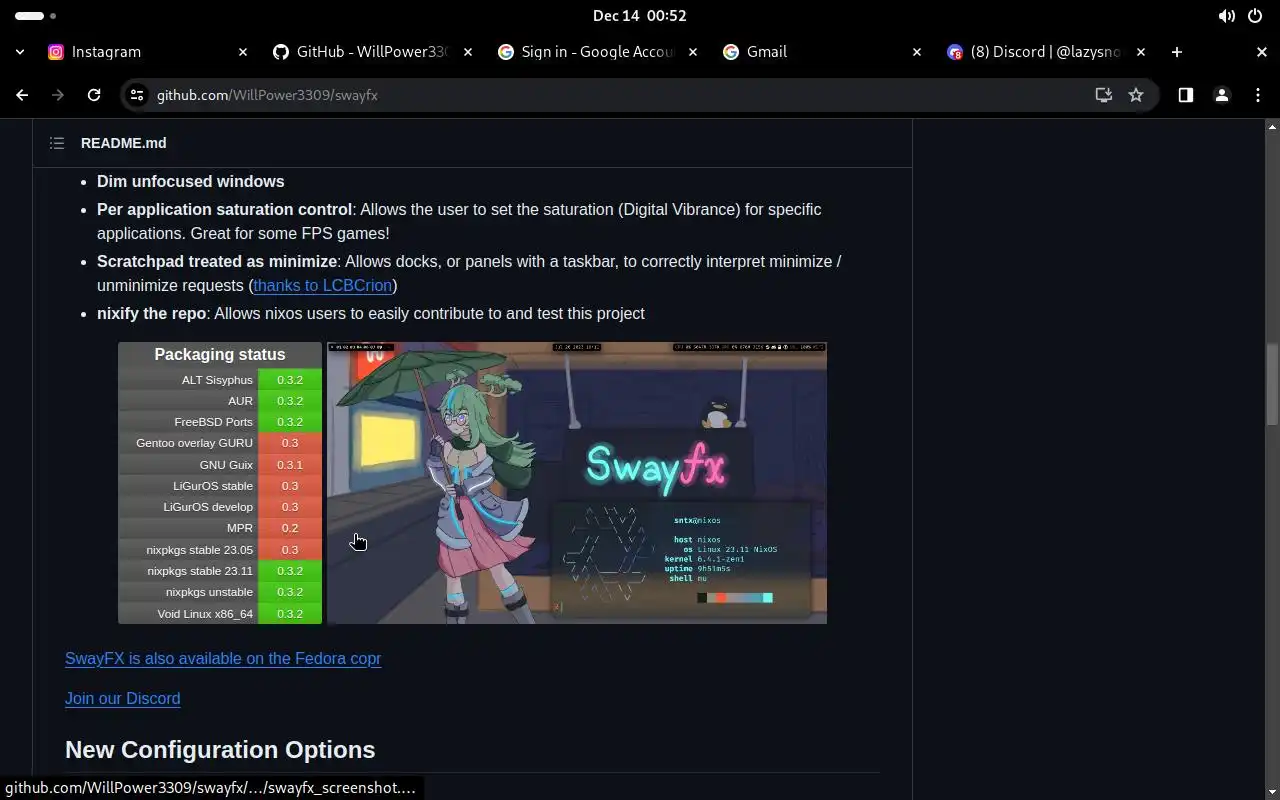This screenshot has height=800, width=1280.
Task: Switch to the Gmail tab
Action: click(822, 52)
